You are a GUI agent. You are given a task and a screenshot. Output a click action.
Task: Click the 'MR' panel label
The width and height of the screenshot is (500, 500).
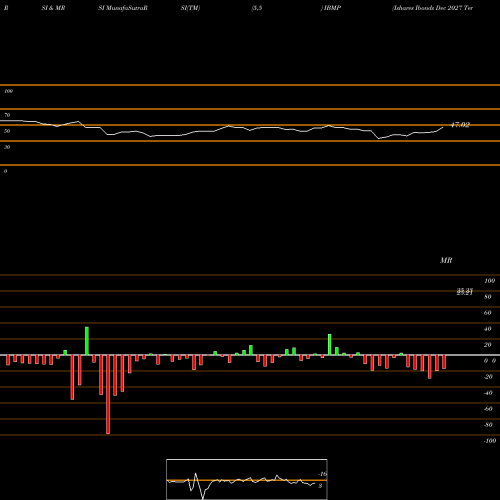point(446,260)
